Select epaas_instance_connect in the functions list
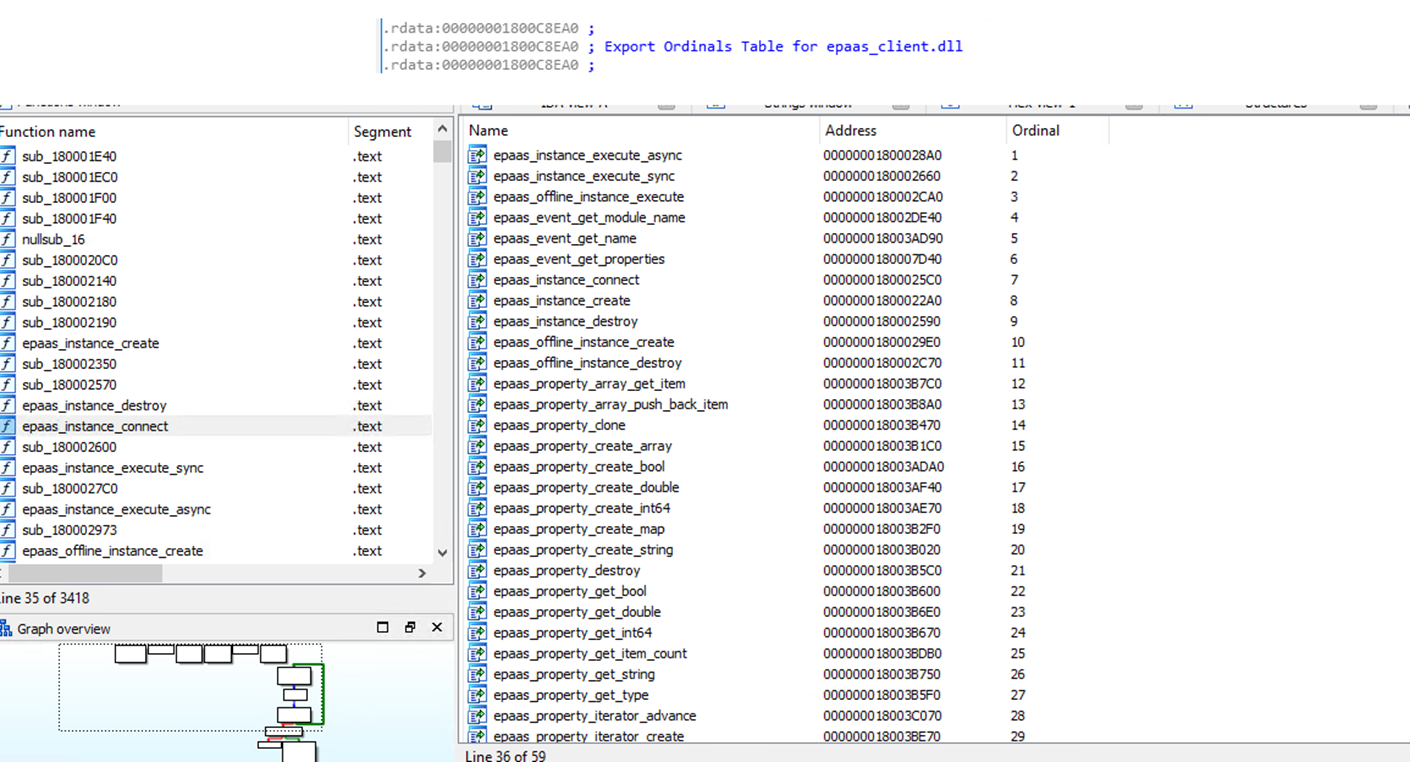 click(95, 426)
